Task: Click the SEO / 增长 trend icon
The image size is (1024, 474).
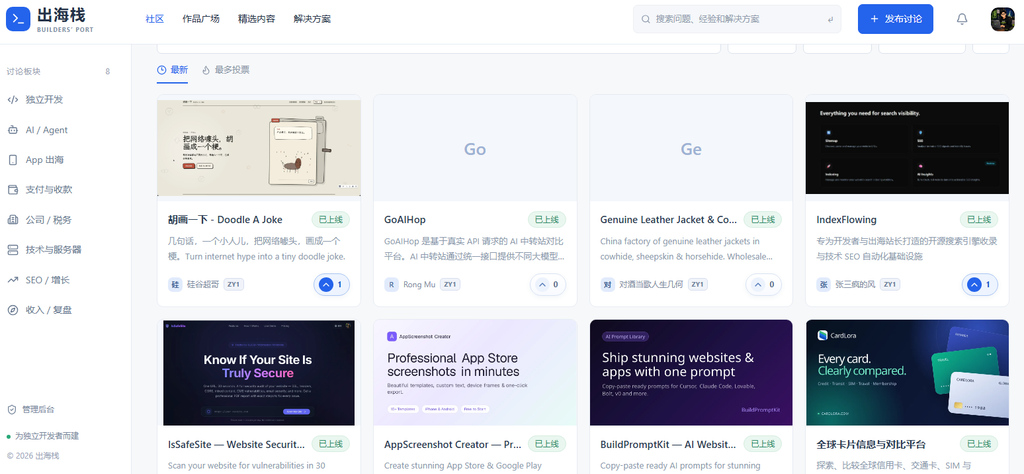Action: click(x=12, y=279)
